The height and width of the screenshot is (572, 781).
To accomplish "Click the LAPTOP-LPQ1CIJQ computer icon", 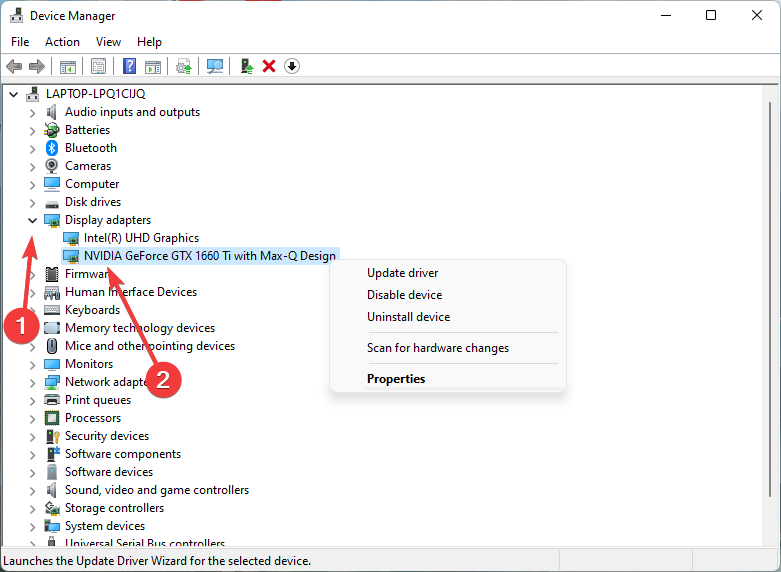I will pyautogui.click(x=33, y=94).
